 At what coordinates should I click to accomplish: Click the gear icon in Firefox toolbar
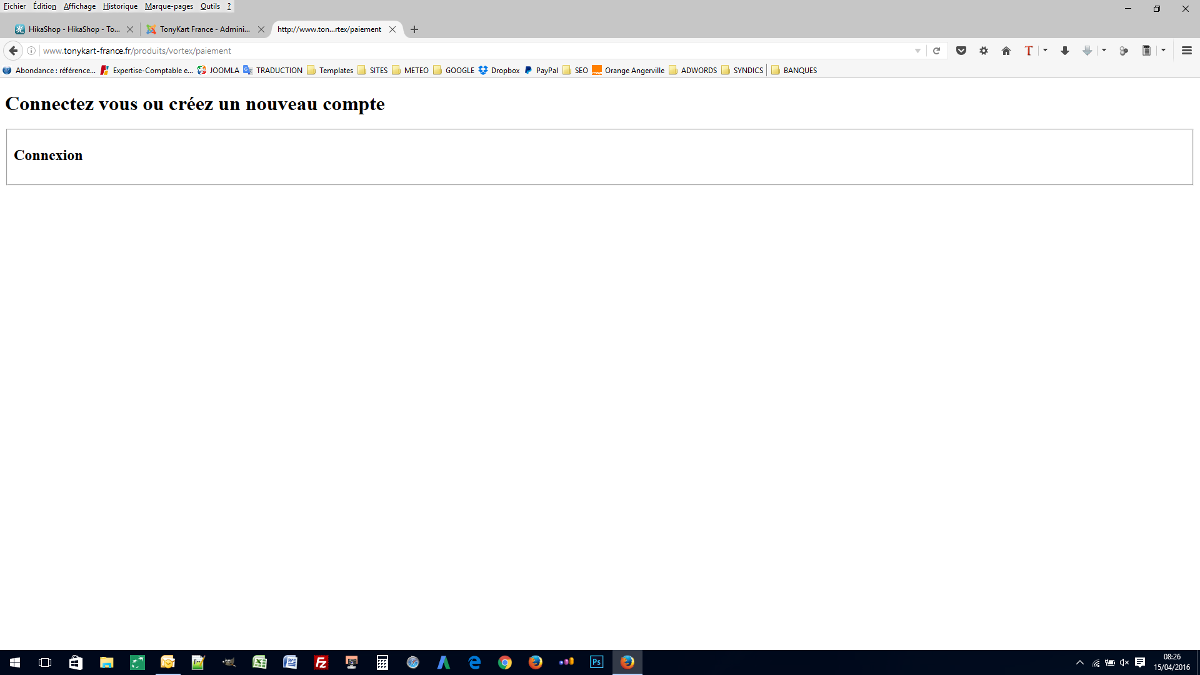click(984, 51)
